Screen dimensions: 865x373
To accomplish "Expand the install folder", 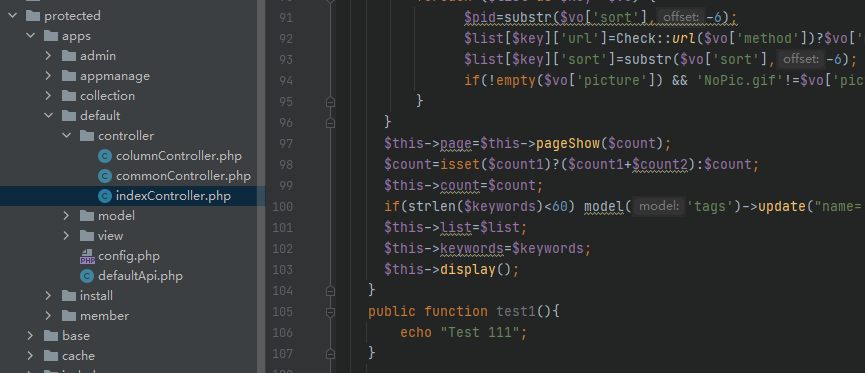I will click(49, 296).
